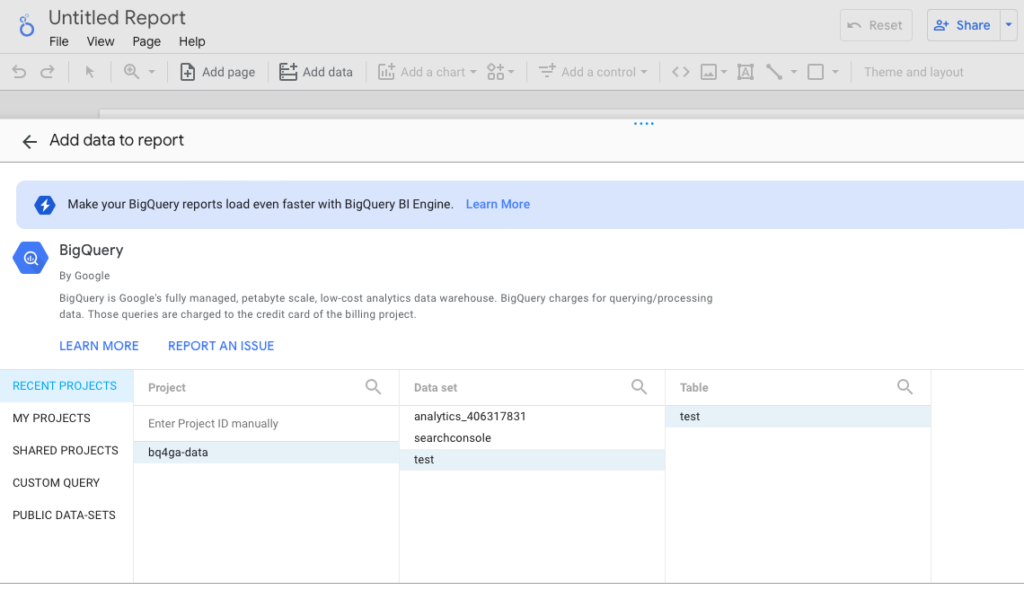Click the LEARN MORE link under BigQuery

tap(99, 346)
